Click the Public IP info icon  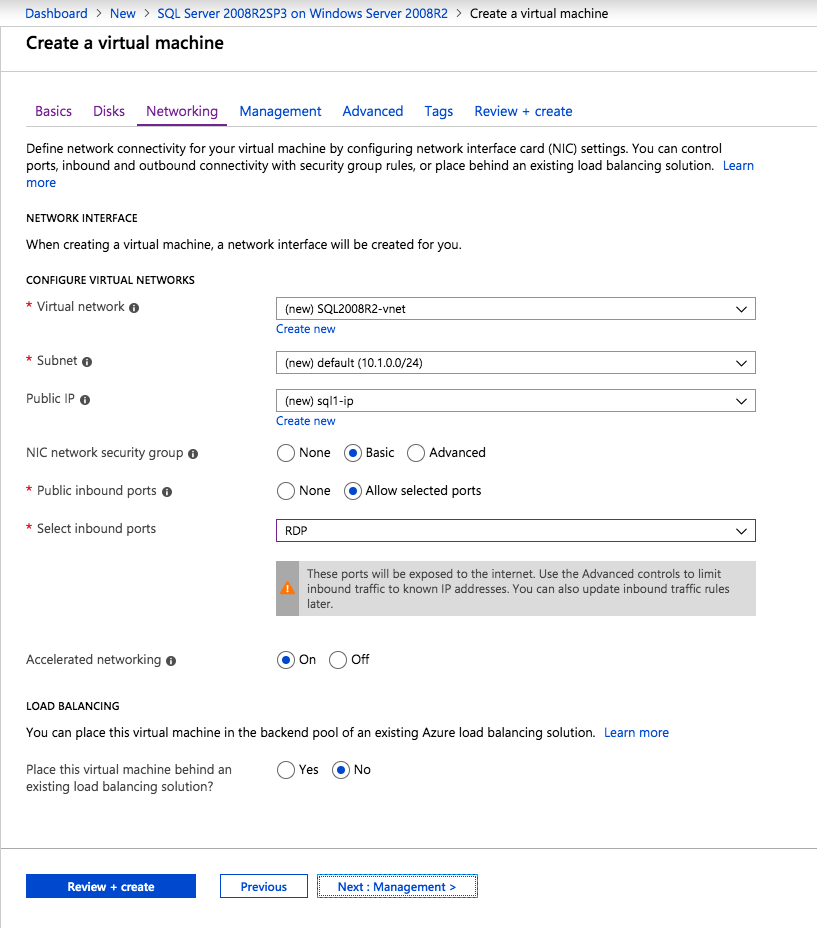point(85,400)
